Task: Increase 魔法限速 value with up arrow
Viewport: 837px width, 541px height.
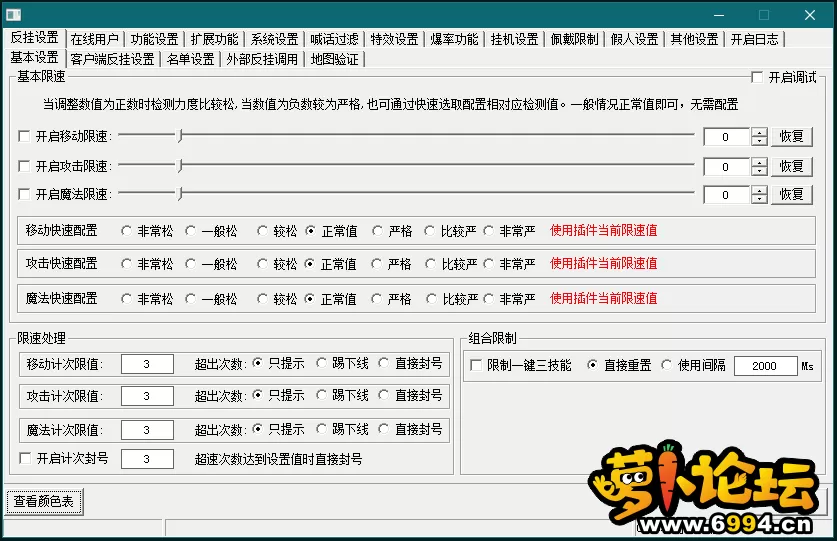Action: (759, 191)
